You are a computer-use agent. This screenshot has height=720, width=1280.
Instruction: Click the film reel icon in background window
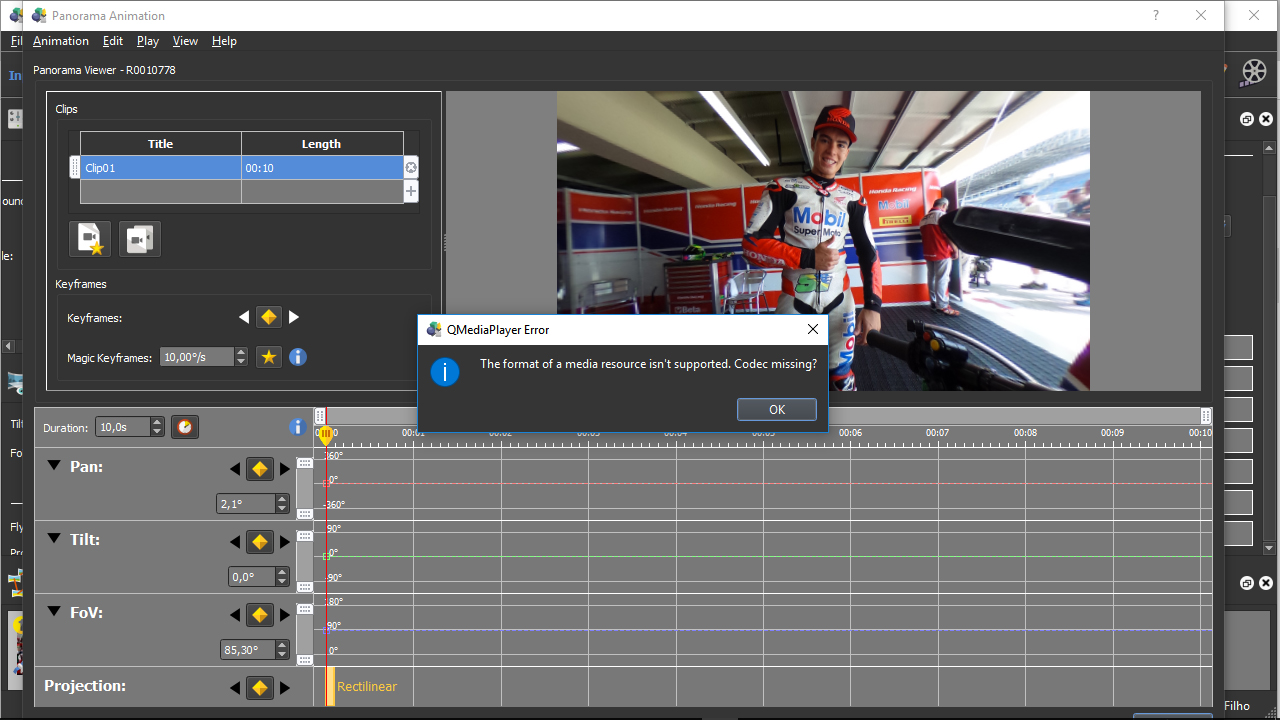(x=1254, y=71)
